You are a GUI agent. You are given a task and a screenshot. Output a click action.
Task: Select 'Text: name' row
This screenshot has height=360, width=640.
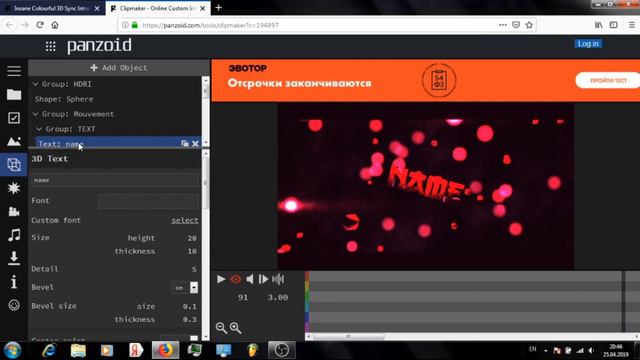coord(118,143)
